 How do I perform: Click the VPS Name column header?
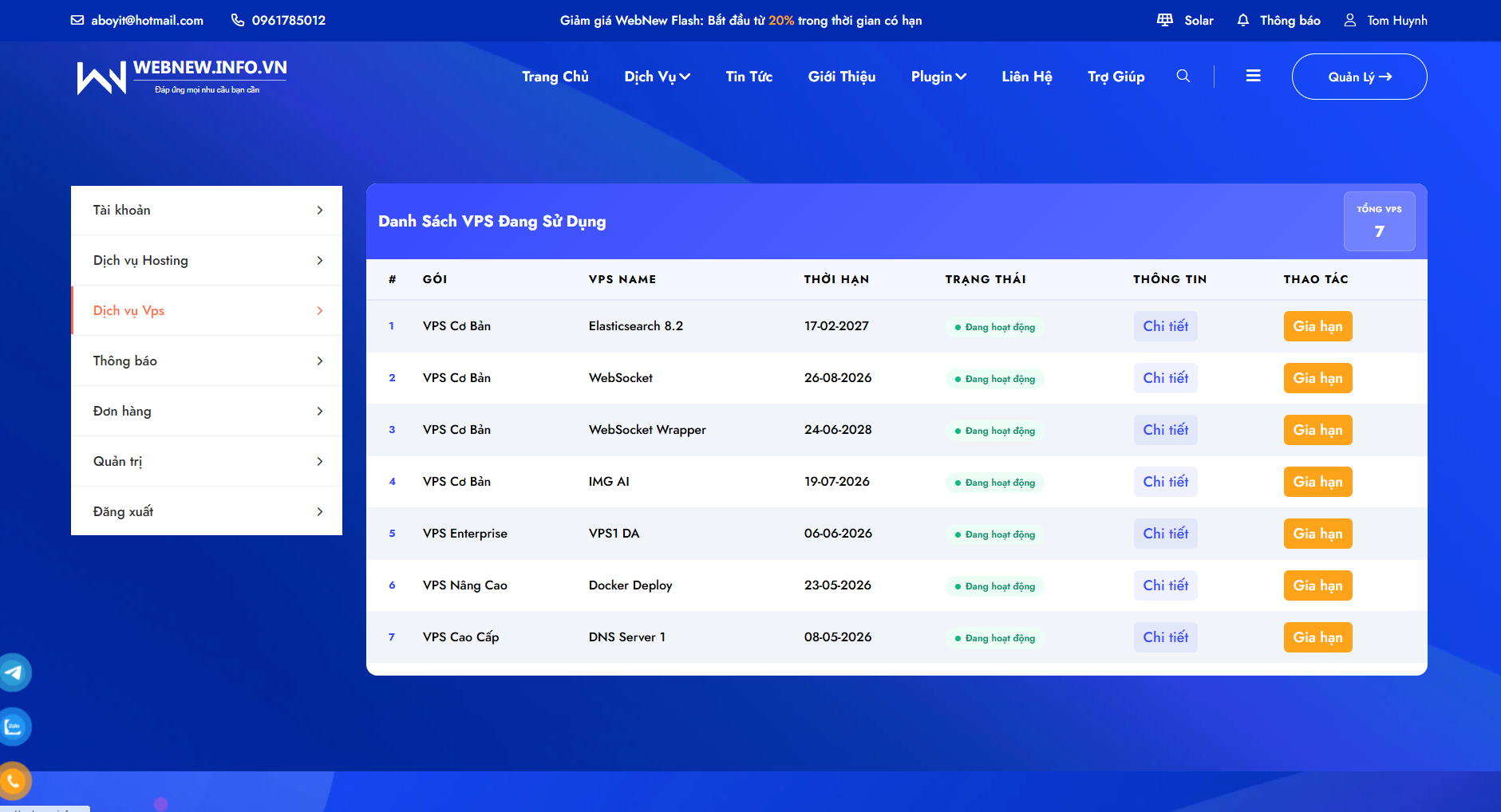[x=622, y=279]
